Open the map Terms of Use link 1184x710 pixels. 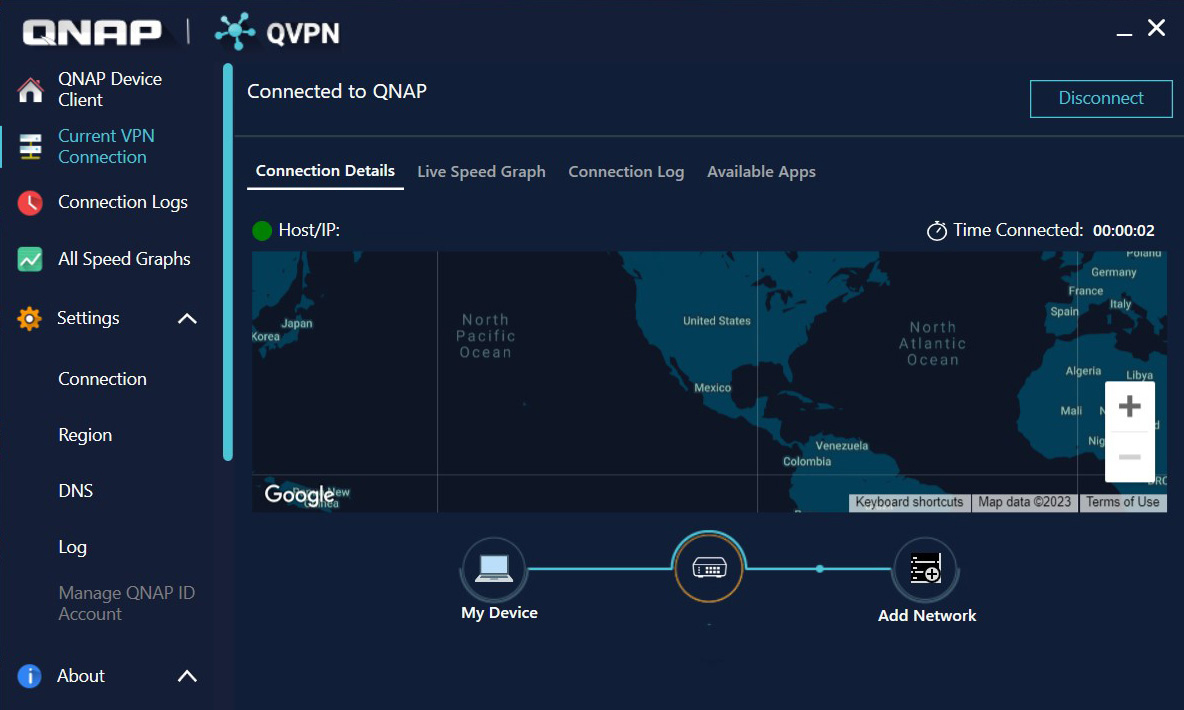click(1122, 502)
